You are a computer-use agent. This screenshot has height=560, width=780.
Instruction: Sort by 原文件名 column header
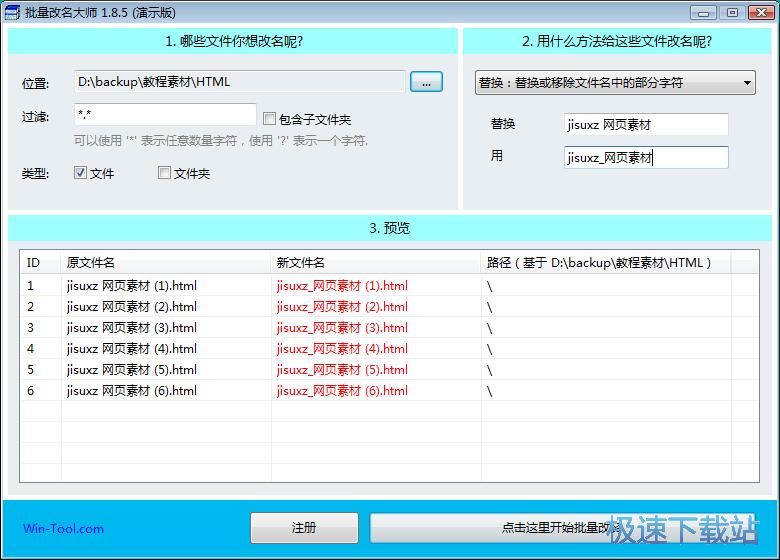click(x=166, y=263)
